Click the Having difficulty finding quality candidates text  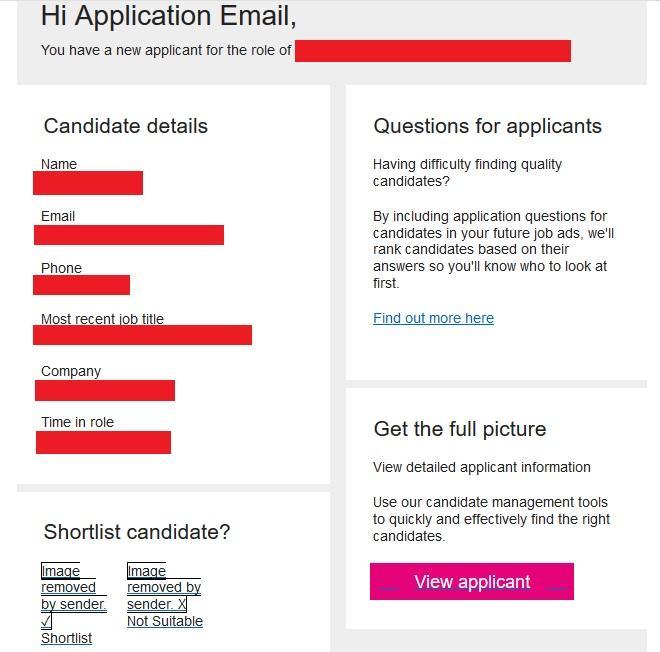tap(467, 172)
